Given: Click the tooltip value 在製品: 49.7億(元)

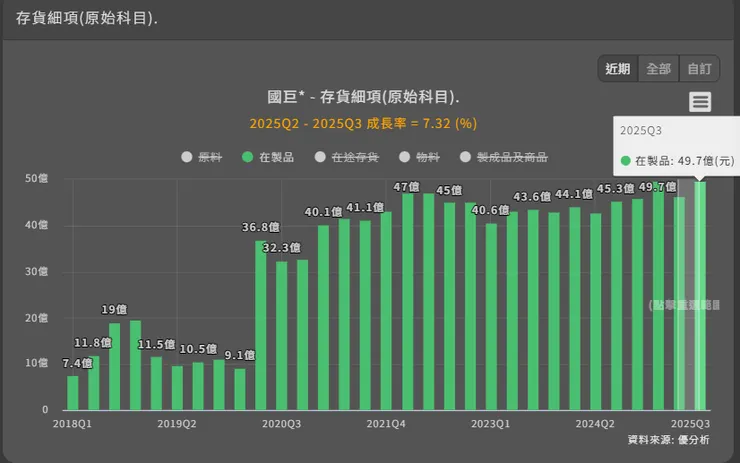Looking at the screenshot, I should pos(678,161).
